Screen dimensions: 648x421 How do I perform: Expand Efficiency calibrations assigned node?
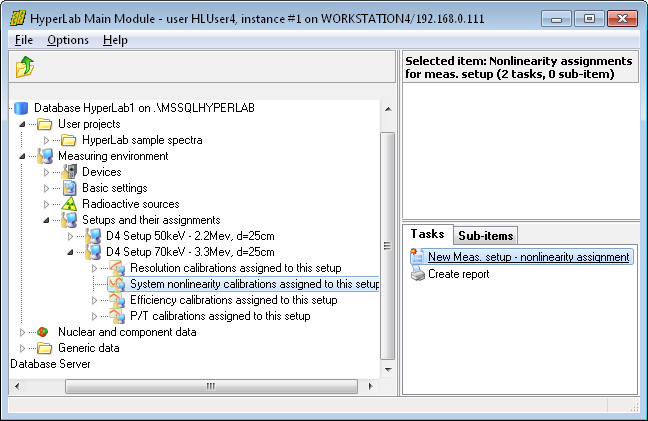pos(94,300)
